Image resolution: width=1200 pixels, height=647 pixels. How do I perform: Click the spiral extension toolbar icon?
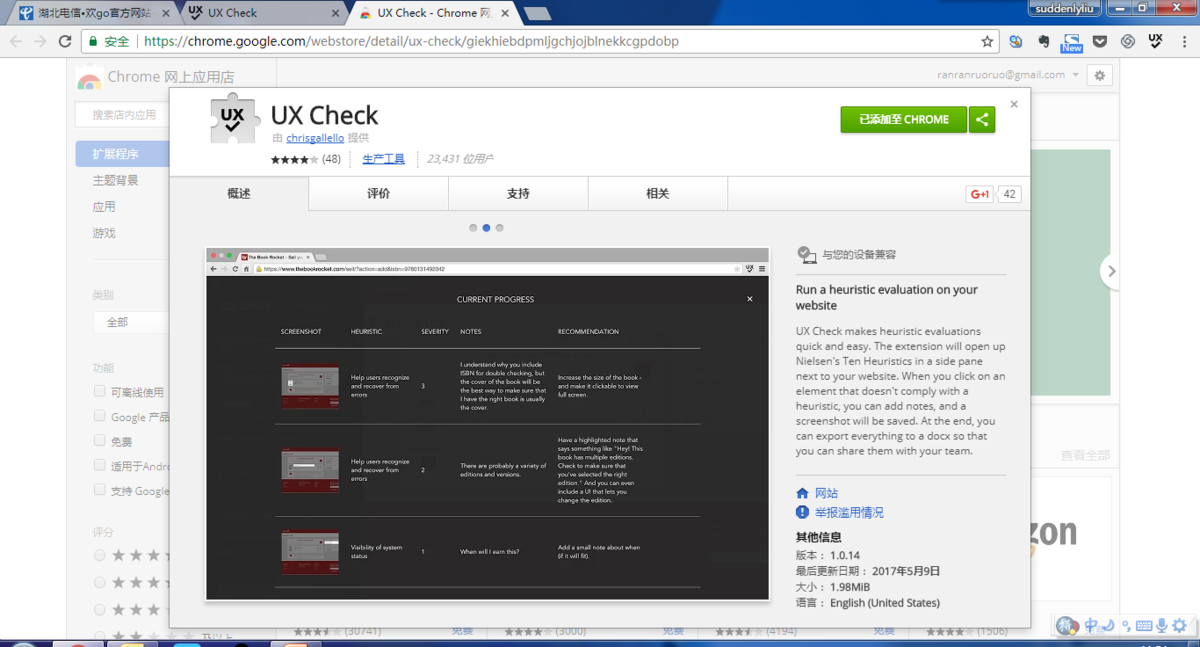(1127, 41)
